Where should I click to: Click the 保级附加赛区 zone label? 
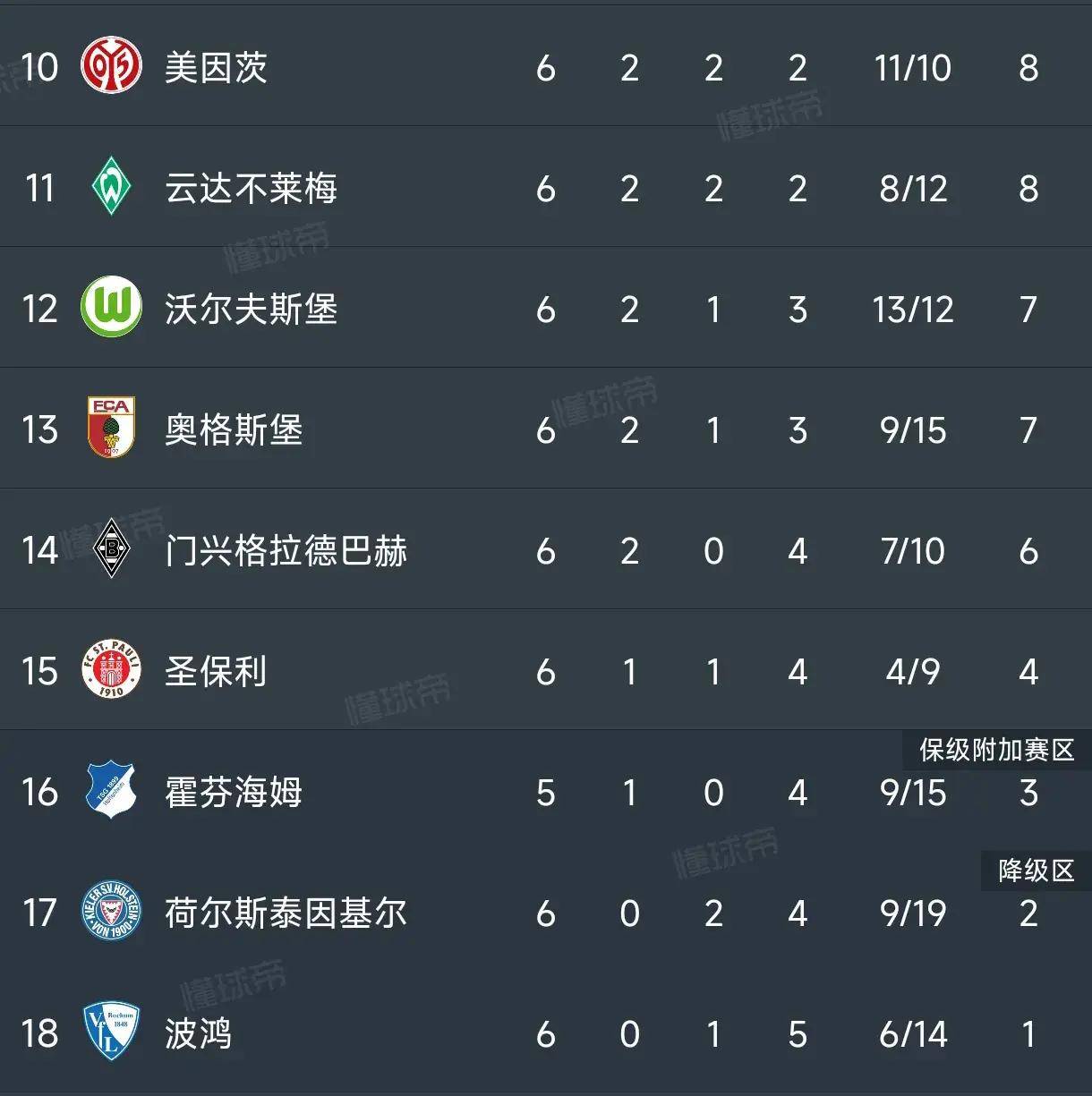click(996, 750)
